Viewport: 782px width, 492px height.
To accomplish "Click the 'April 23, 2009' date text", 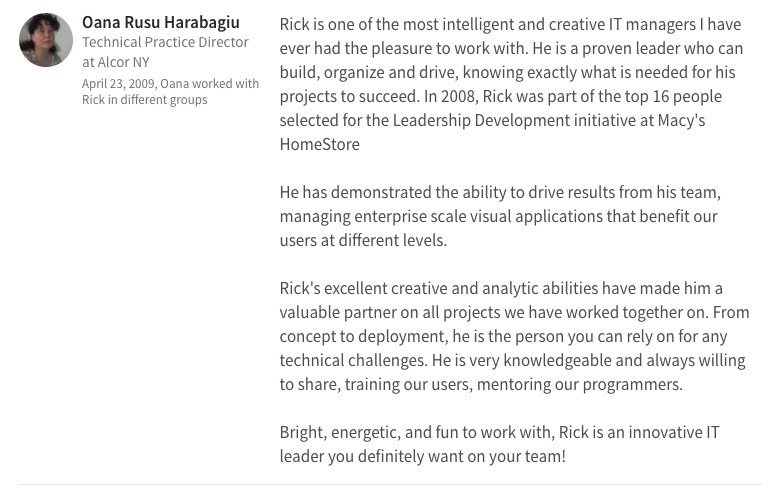I will pos(118,84).
